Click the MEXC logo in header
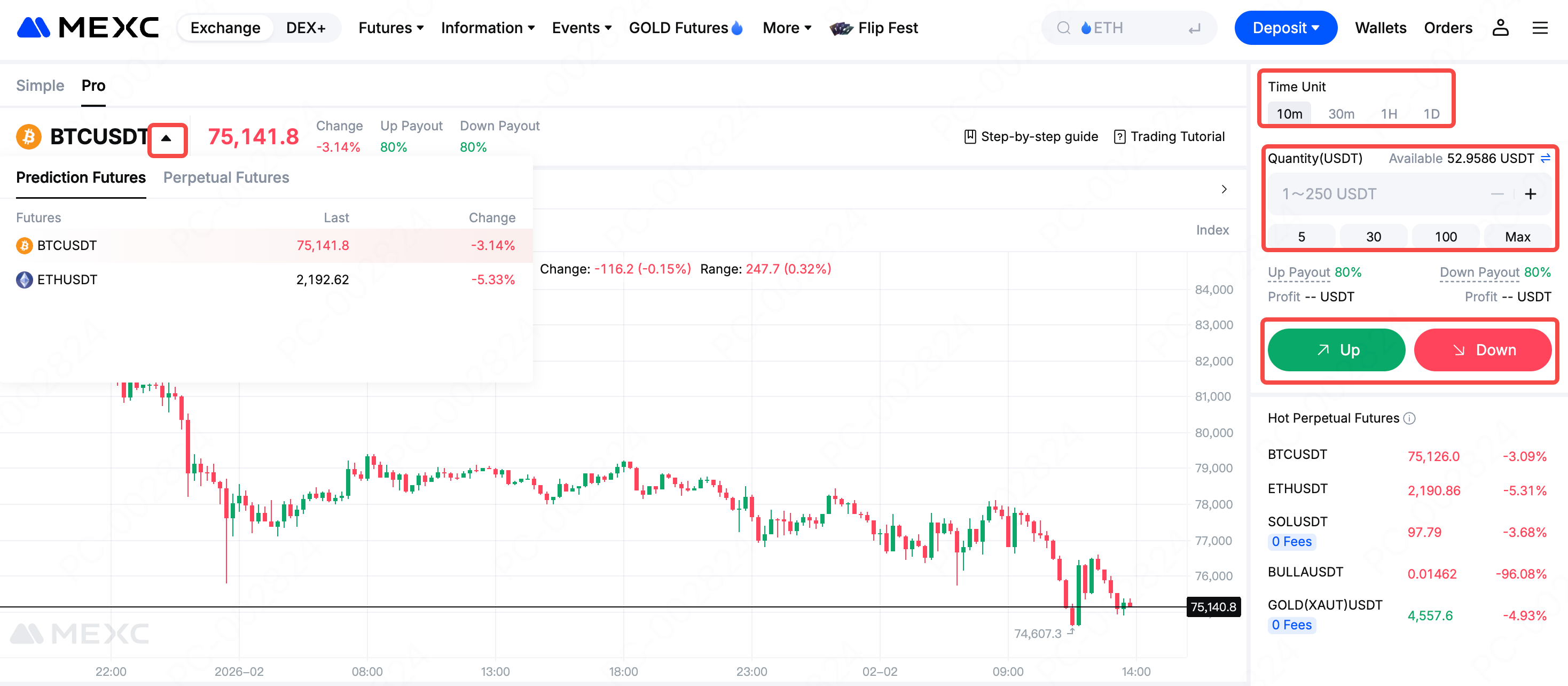The image size is (1568, 686). coord(88,27)
